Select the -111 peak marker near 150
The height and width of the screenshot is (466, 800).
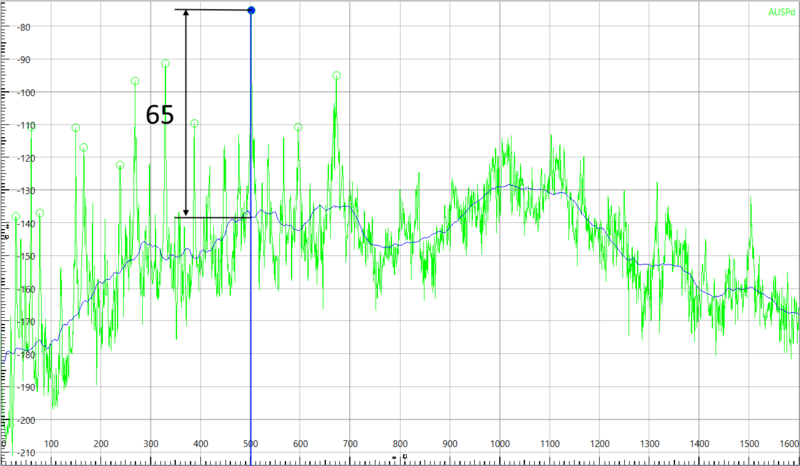point(76,128)
